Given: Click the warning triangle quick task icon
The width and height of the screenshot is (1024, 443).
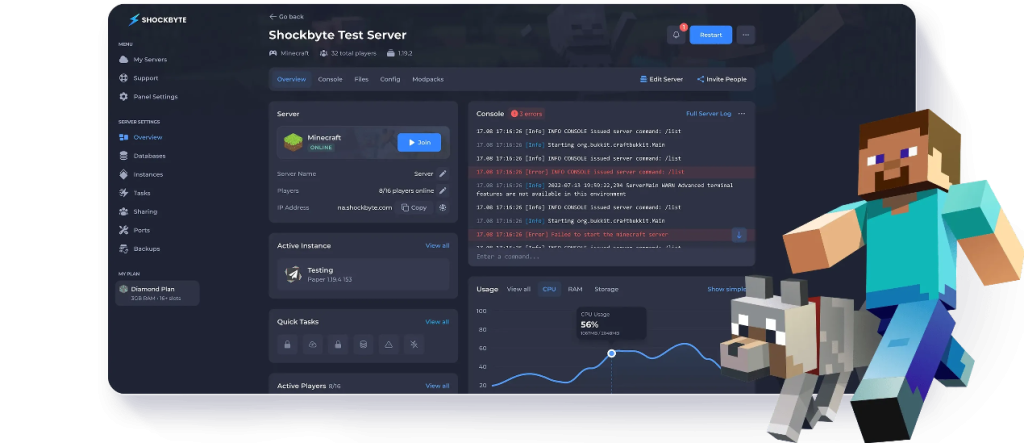Looking at the screenshot, I should 389,344.
